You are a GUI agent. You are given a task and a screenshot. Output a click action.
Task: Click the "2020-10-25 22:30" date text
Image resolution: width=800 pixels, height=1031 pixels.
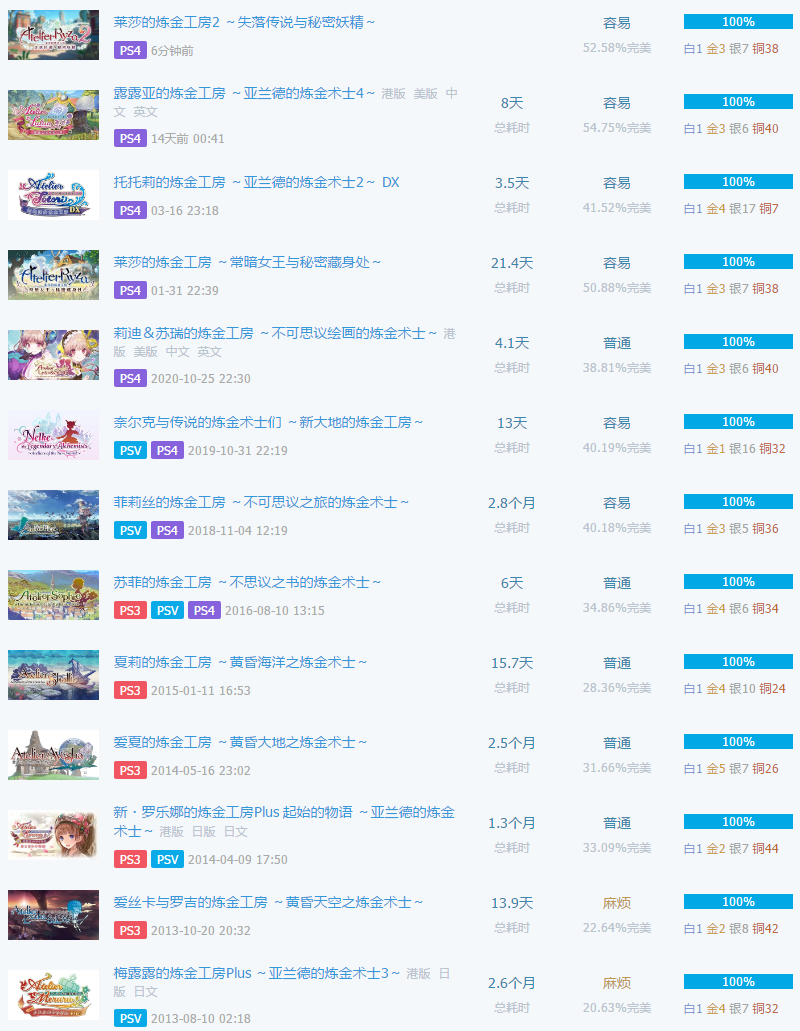[x=201, y=379]
